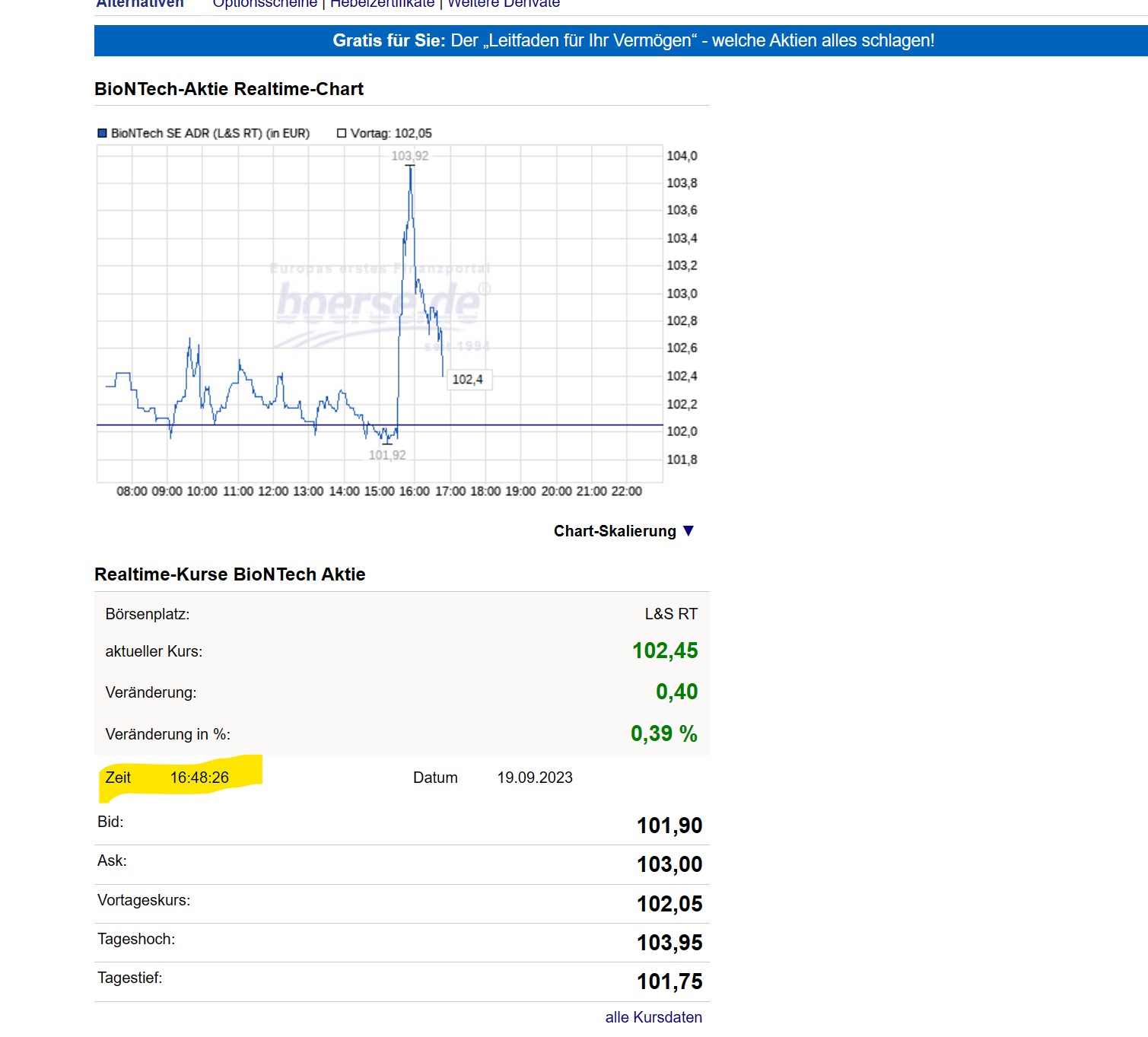Click the Ask value 103,00
1148x1037 pixels.
(x=669, y=864)
